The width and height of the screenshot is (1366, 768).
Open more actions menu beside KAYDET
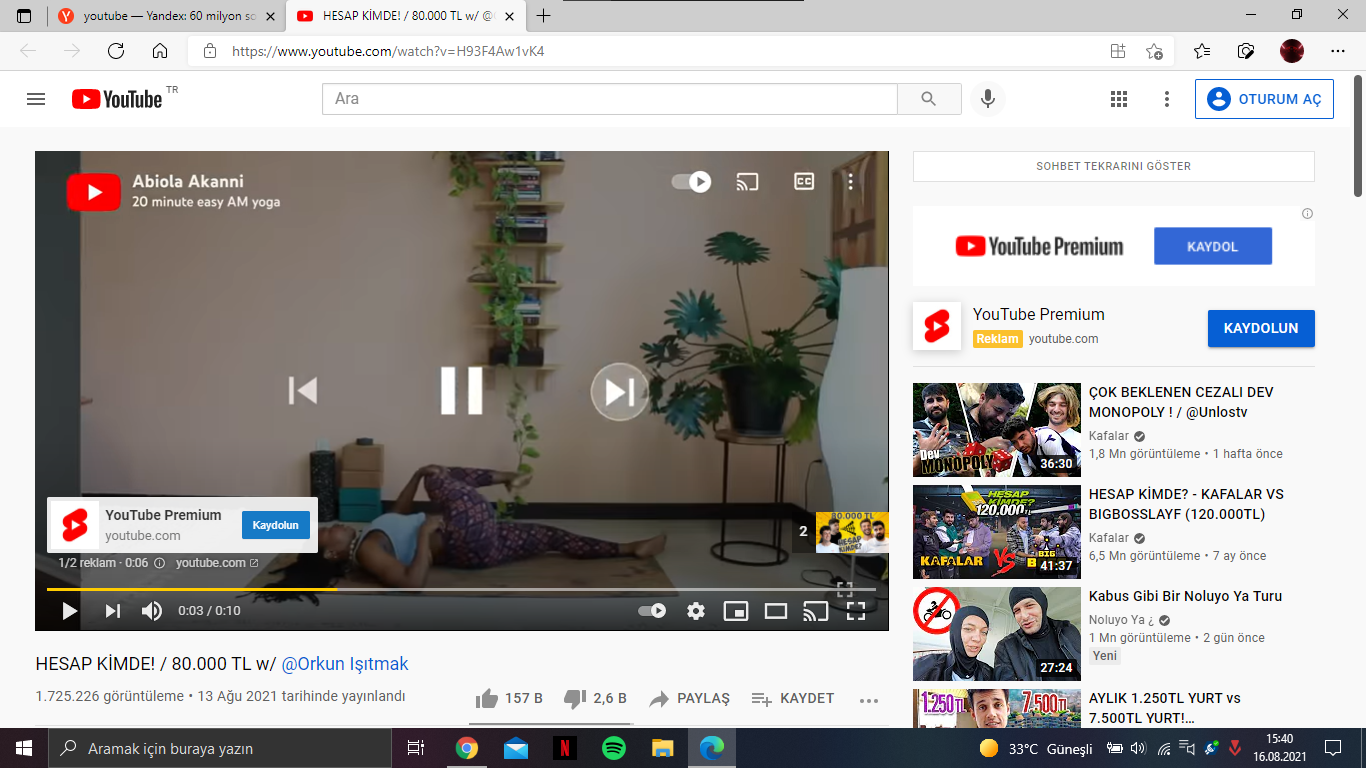point(869,700)
